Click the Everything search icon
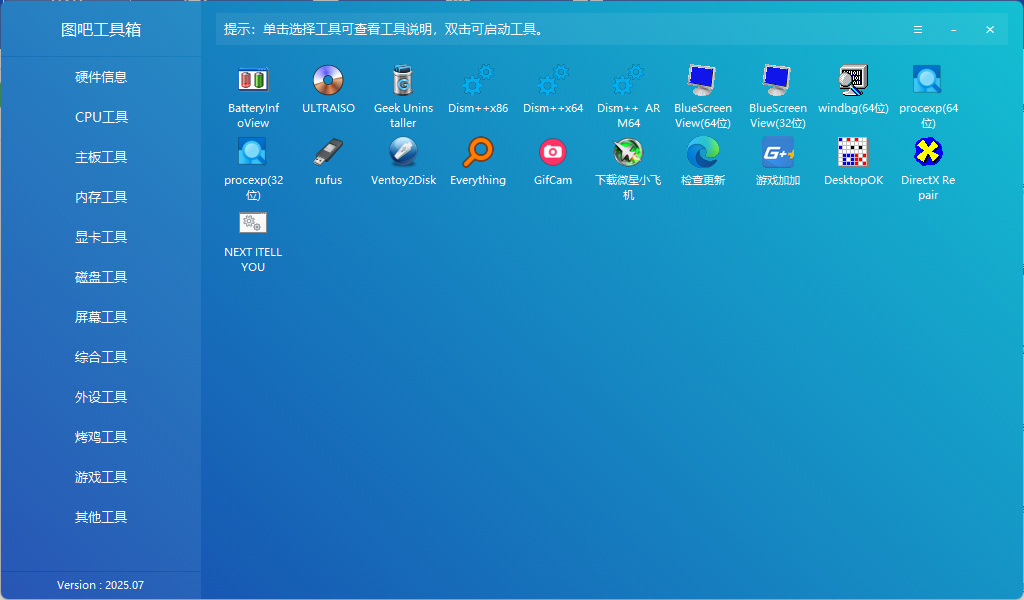 (x=478, y=153)
